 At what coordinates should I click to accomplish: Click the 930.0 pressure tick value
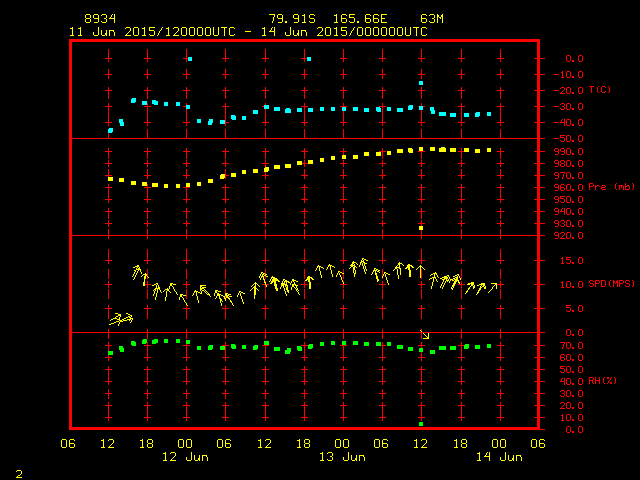pos(569,224)
